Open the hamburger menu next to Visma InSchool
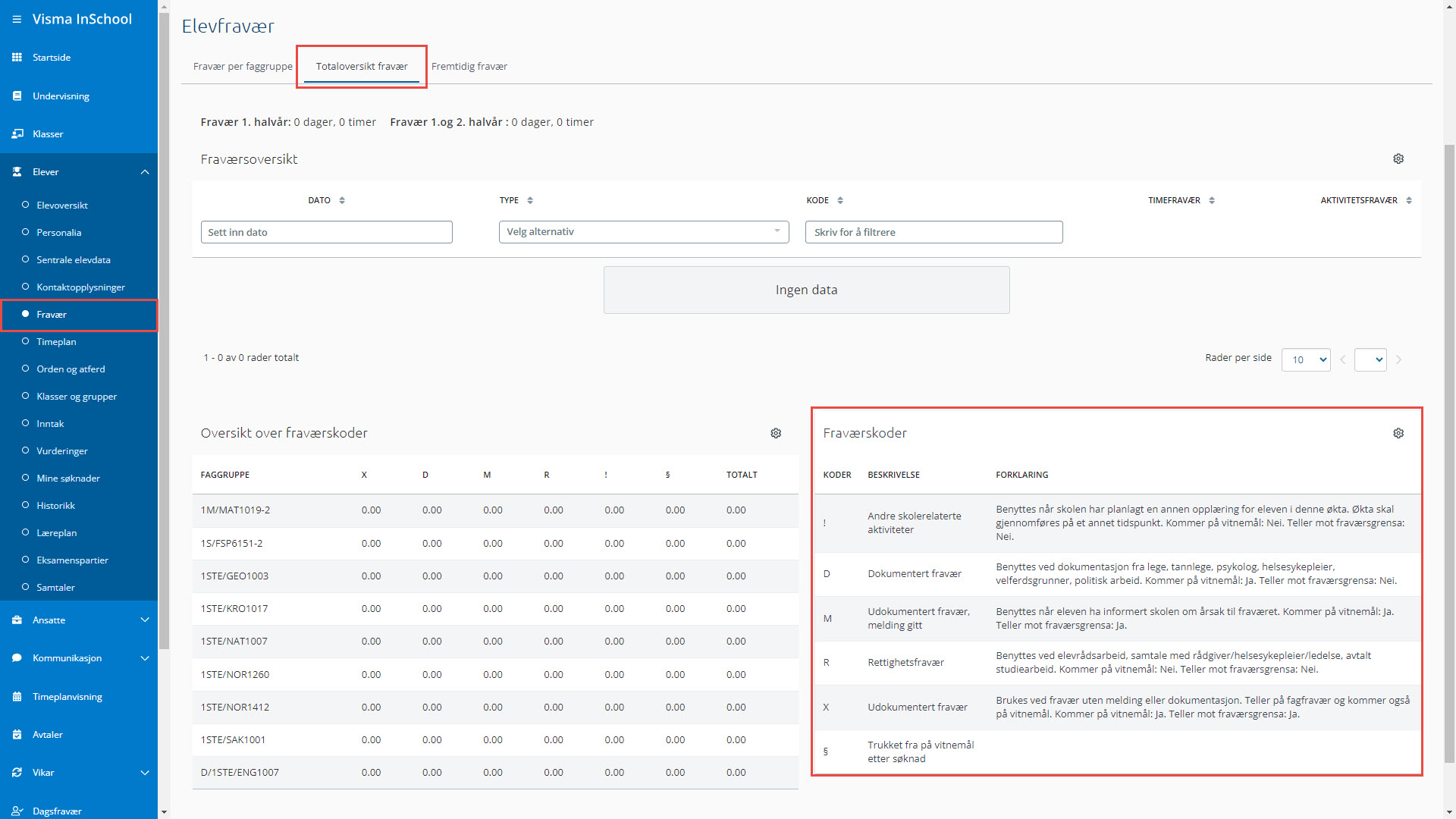Viewport: 1456px width, 819px height. 17,19
